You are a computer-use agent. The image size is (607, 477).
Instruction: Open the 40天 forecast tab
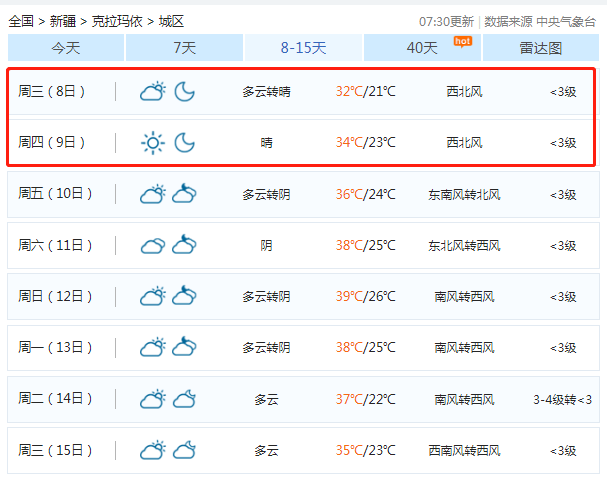pos(422,48)
